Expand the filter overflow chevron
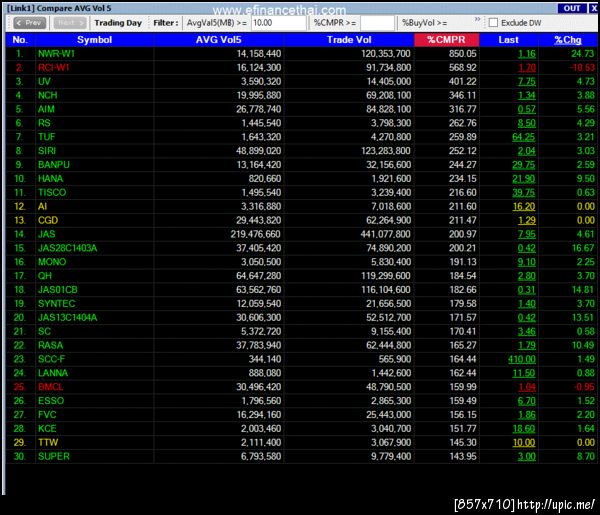 (477, 19)
